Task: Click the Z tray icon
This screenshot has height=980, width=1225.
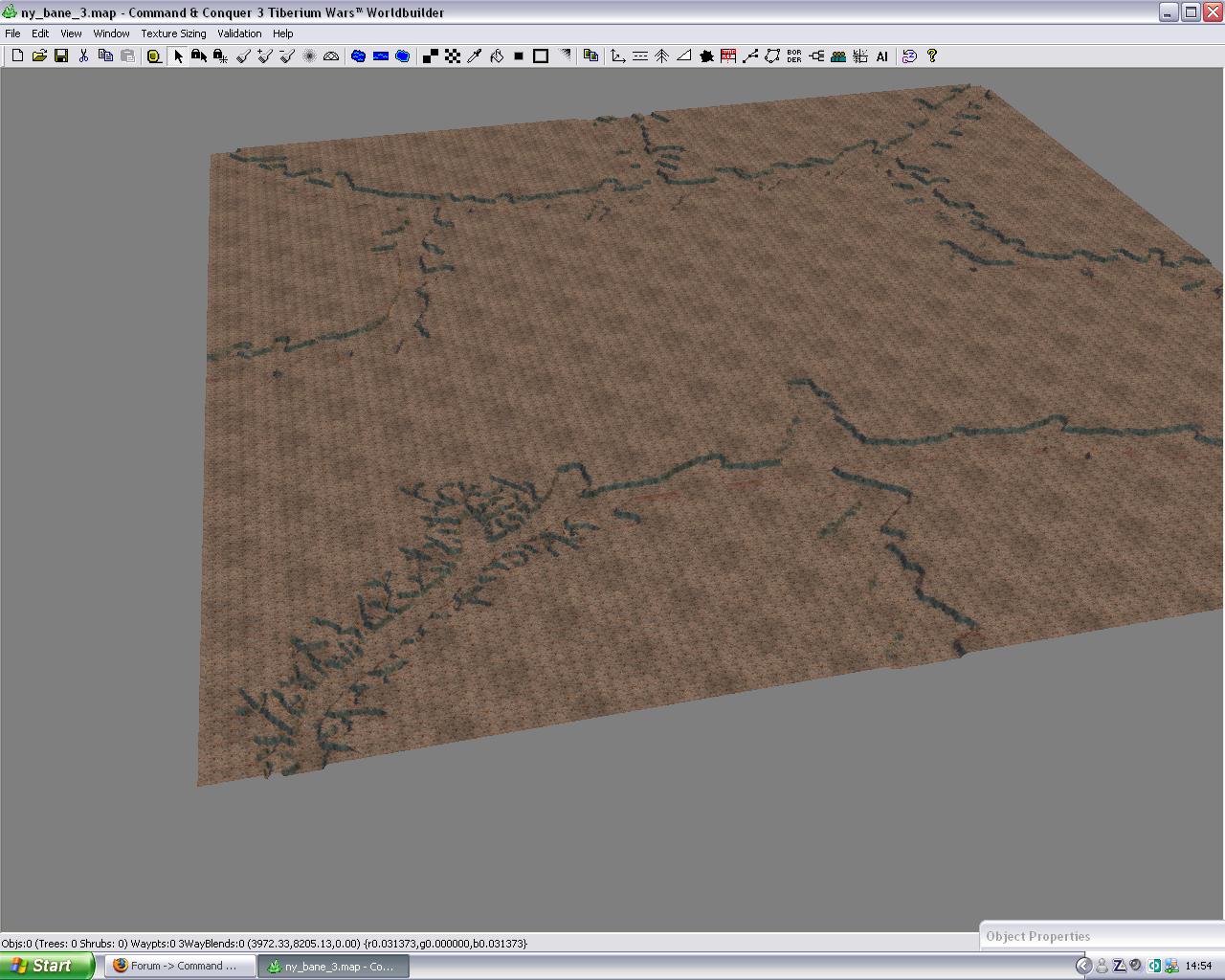Action: (x=1118, y=966)
